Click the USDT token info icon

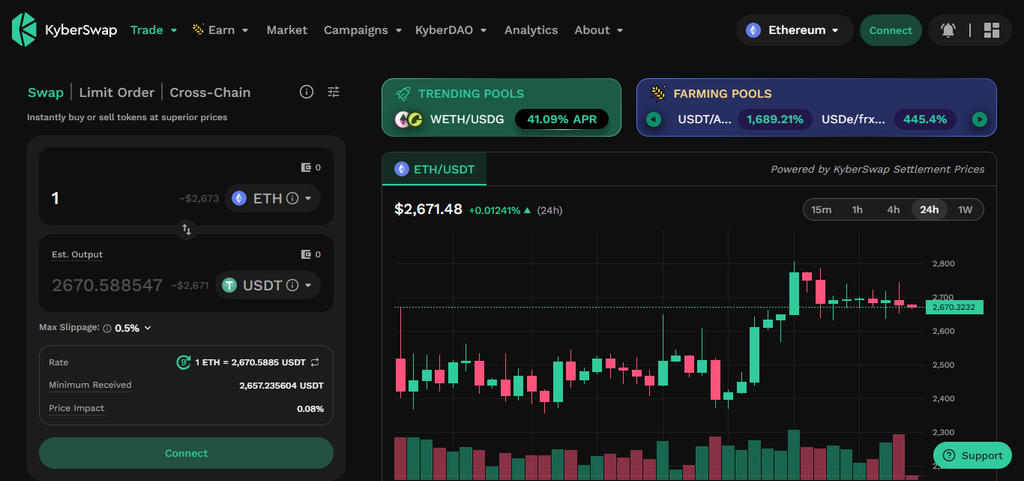293,285
